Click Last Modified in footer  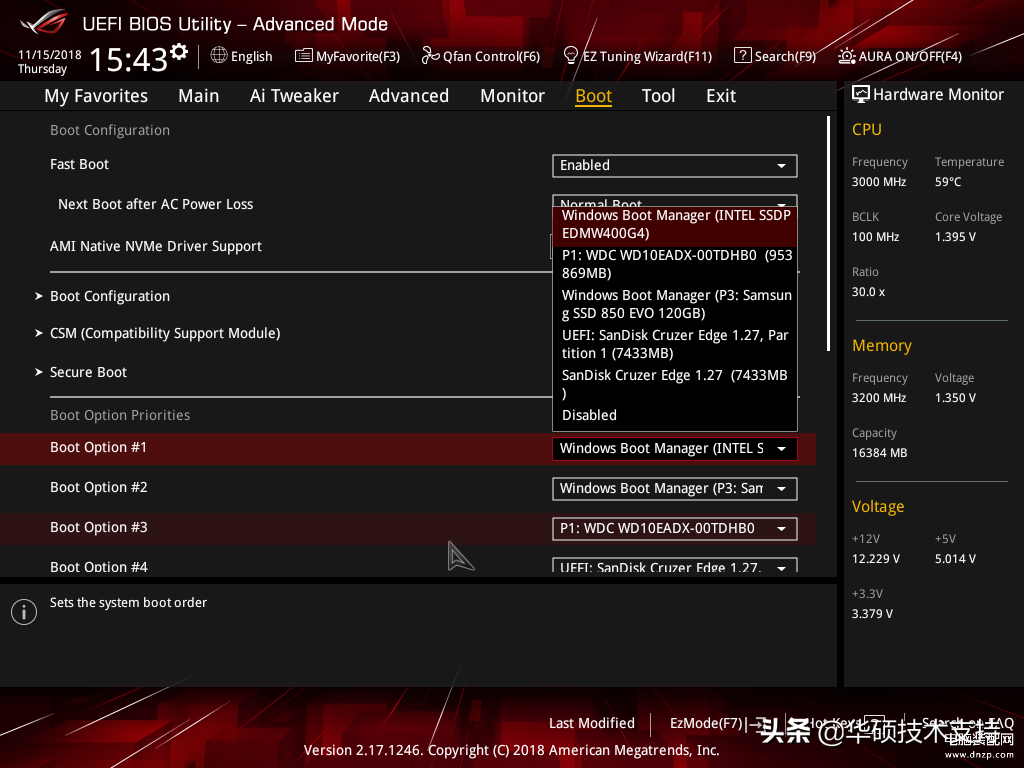pos(592,724)
